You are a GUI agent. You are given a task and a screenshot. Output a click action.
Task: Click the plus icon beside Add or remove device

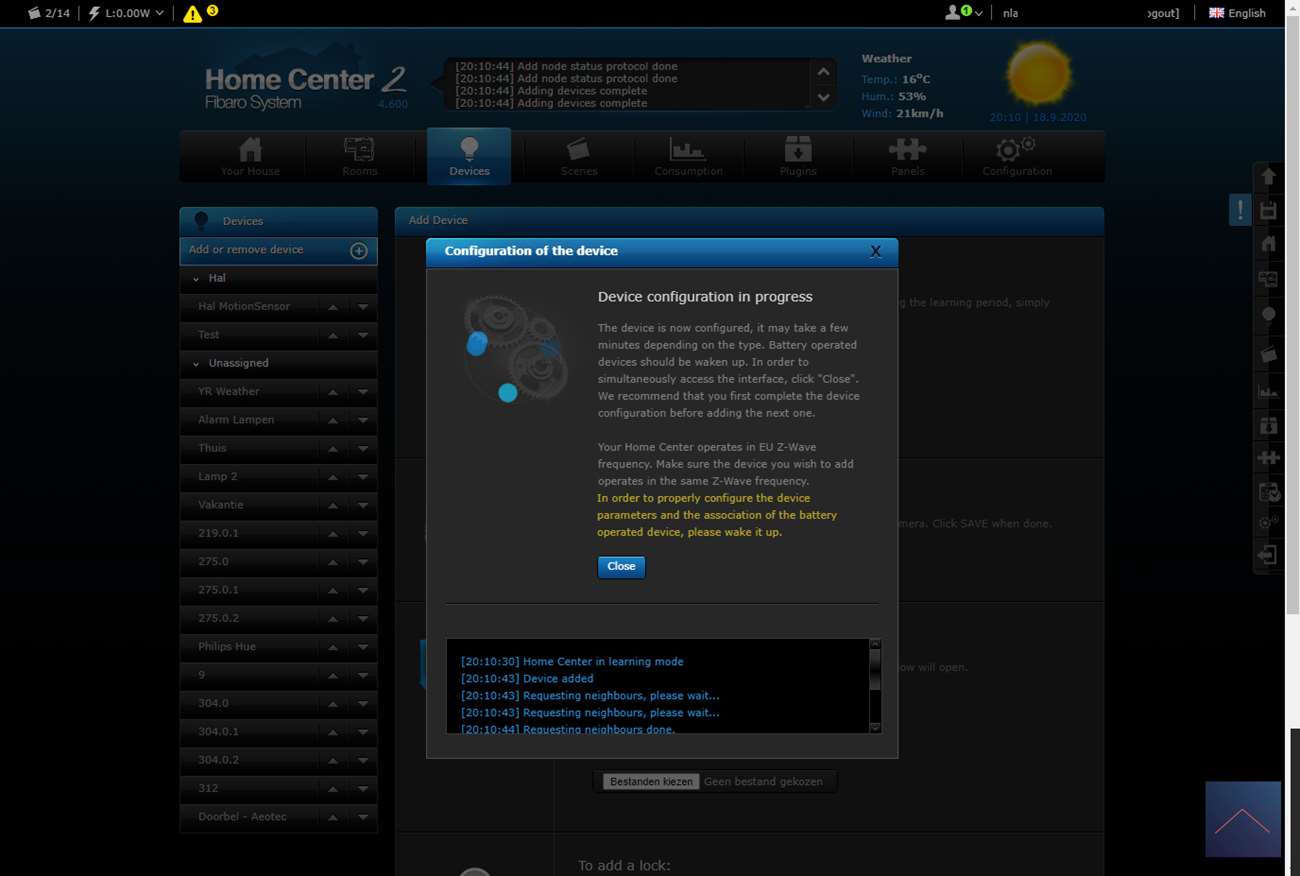click(358, 251)
